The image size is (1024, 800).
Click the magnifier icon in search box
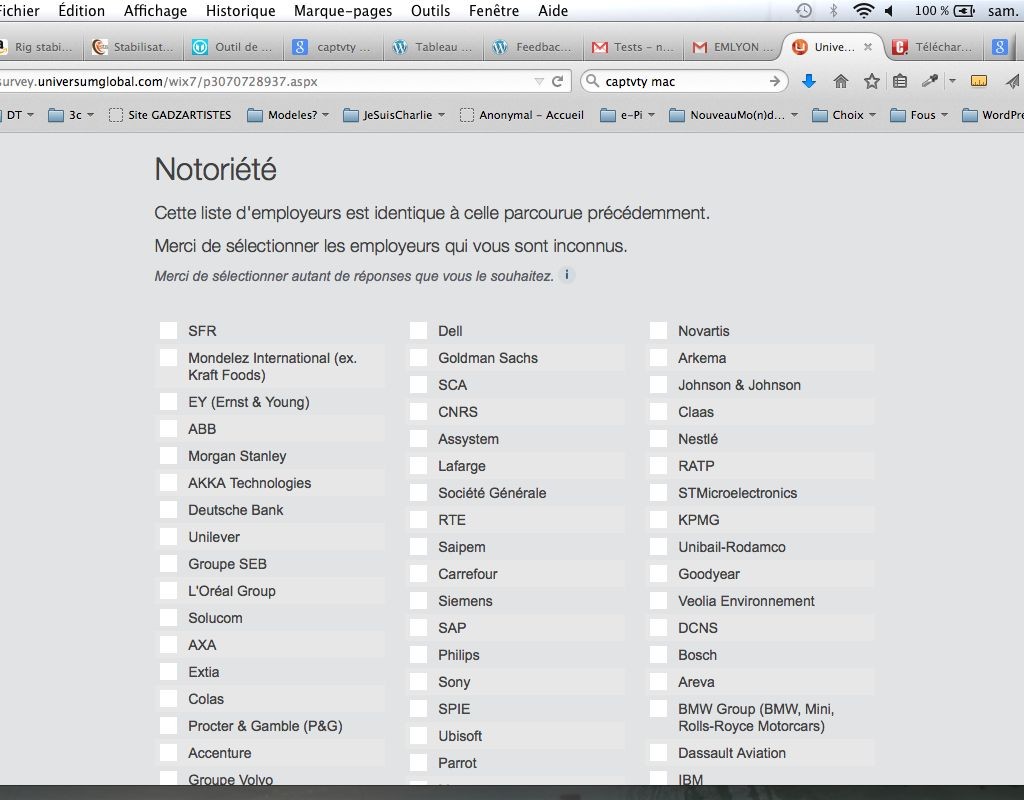point(592,81)
